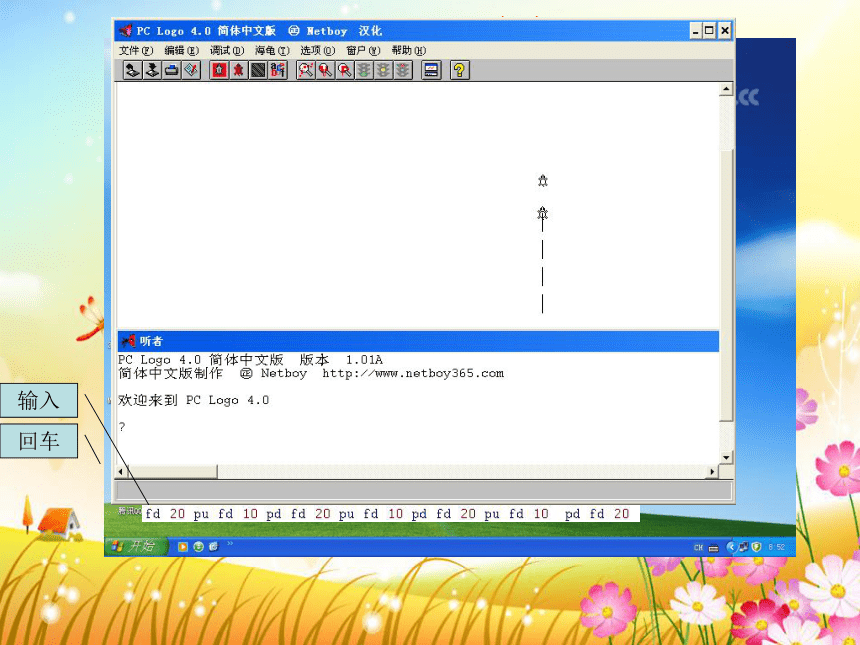The height and width of the screenshot is (645, 860).
Task: Click the listener window monitor icon
Action: pos(432,70)
